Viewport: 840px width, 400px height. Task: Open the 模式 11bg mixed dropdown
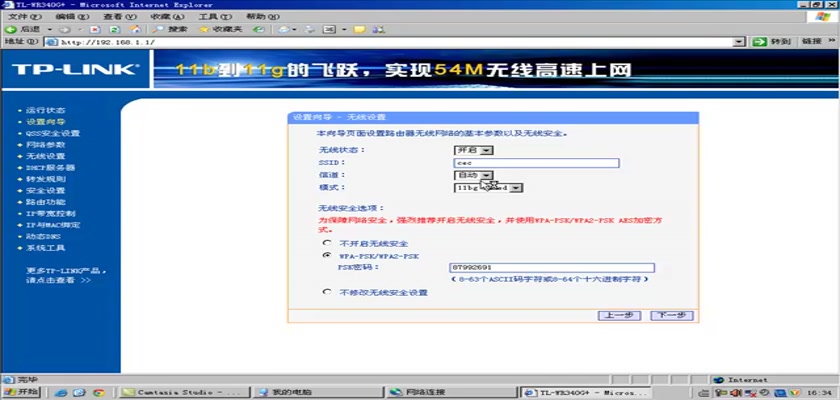[488, 188]
